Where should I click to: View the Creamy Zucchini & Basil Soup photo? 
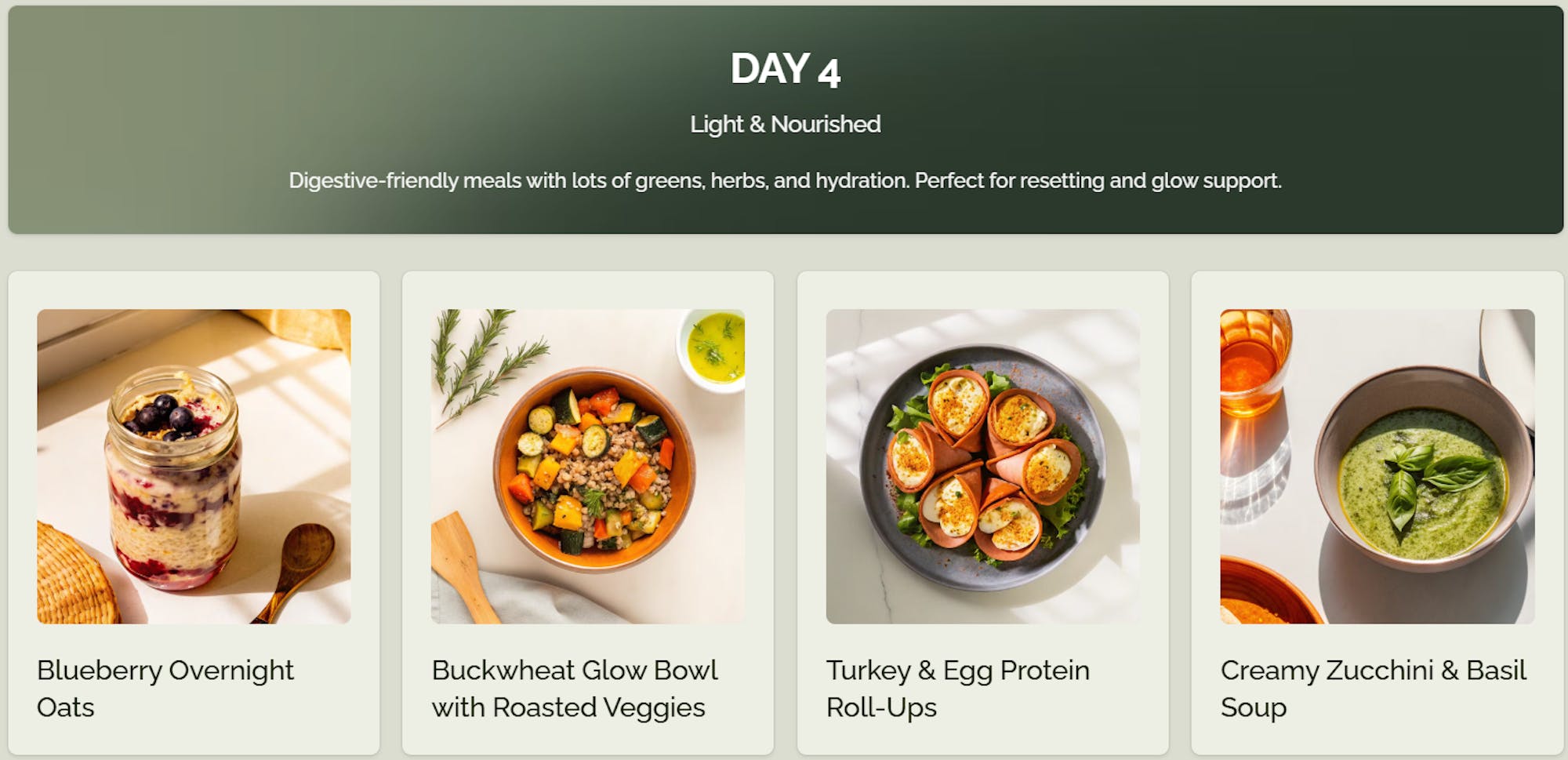click(x=1377, y=466)
